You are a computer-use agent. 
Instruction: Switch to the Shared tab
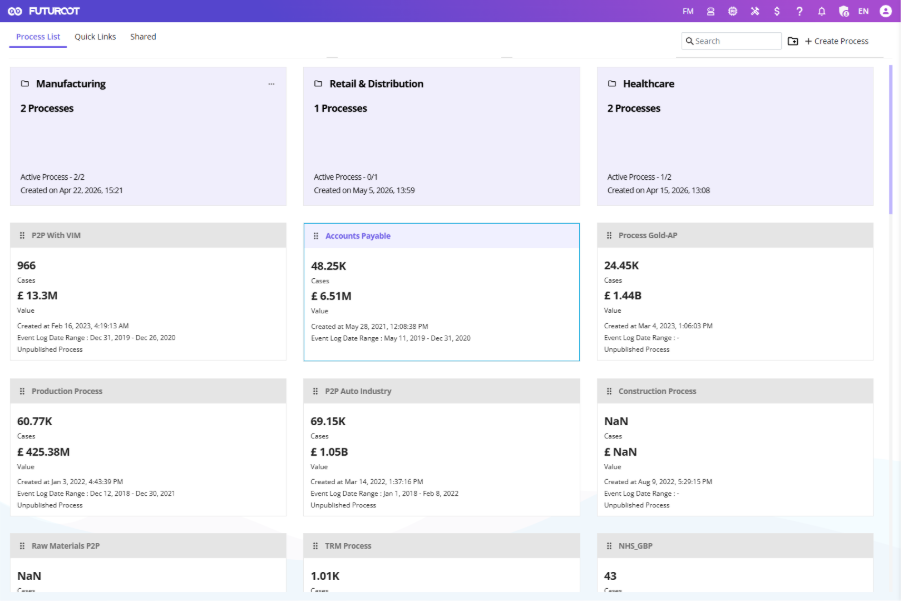click(143, 37)
